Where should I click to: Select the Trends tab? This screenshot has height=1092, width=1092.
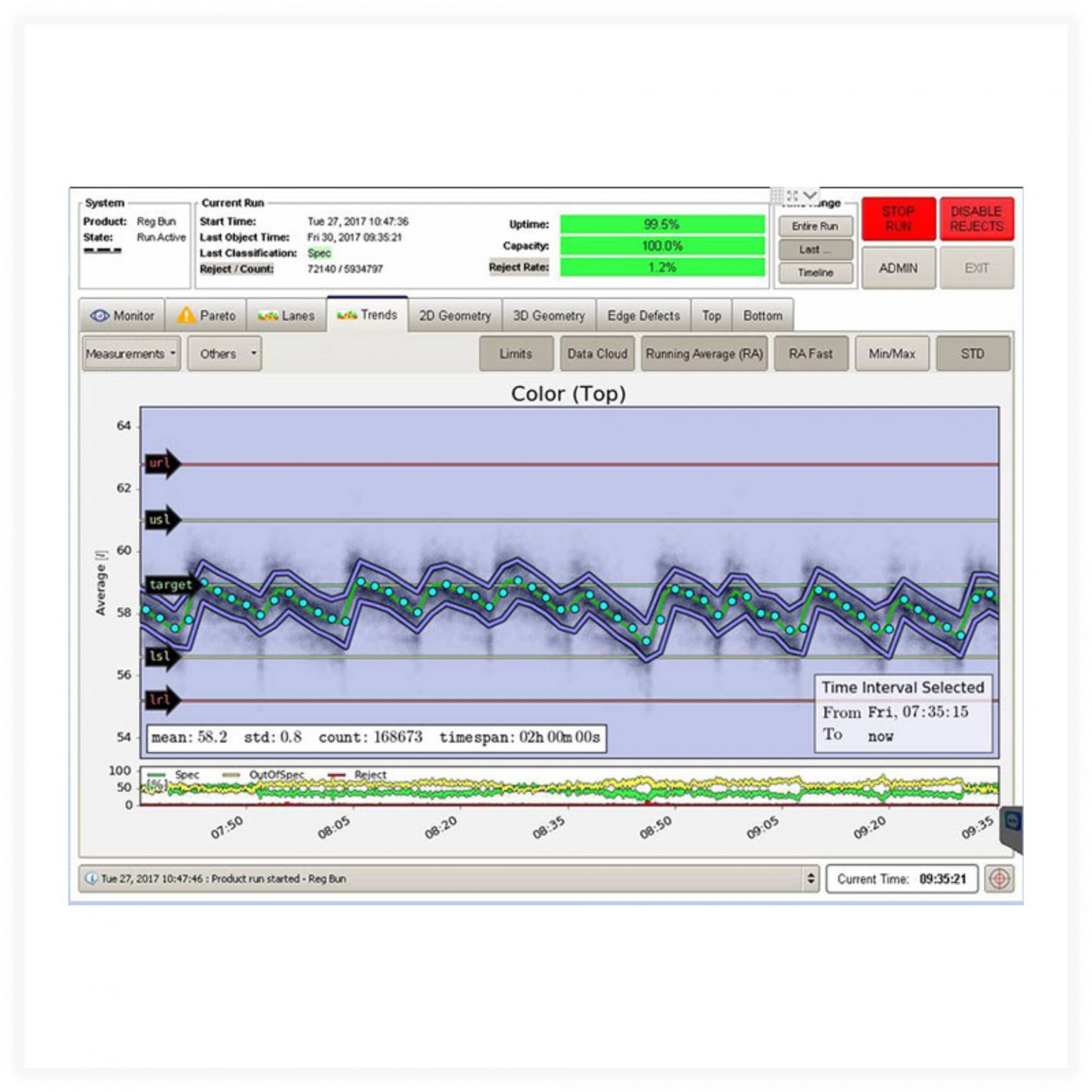(x=368, y=314)
